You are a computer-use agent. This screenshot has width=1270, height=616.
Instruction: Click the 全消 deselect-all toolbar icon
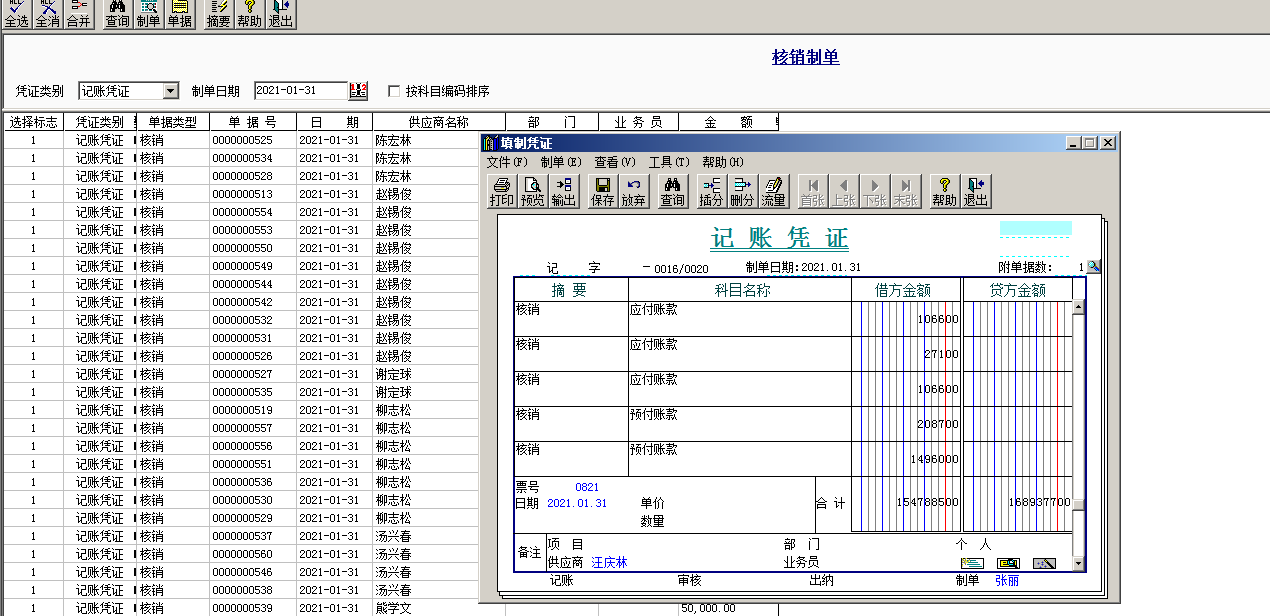47,14
